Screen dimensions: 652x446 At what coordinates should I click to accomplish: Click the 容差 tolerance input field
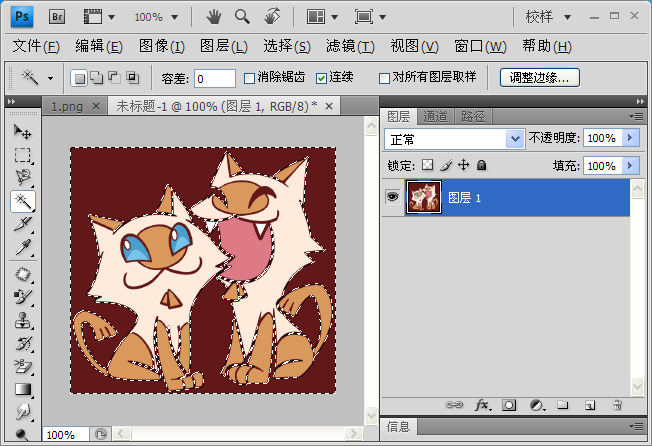tap(215, 79)
